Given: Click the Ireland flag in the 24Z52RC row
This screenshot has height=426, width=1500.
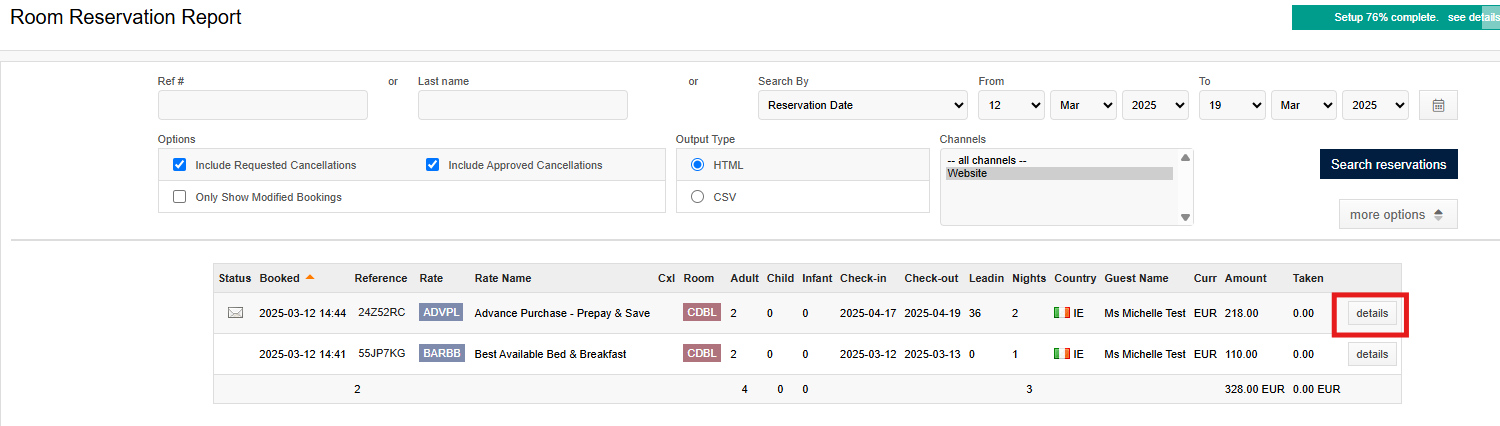Looking at the screenshot, I should 1062,313.
